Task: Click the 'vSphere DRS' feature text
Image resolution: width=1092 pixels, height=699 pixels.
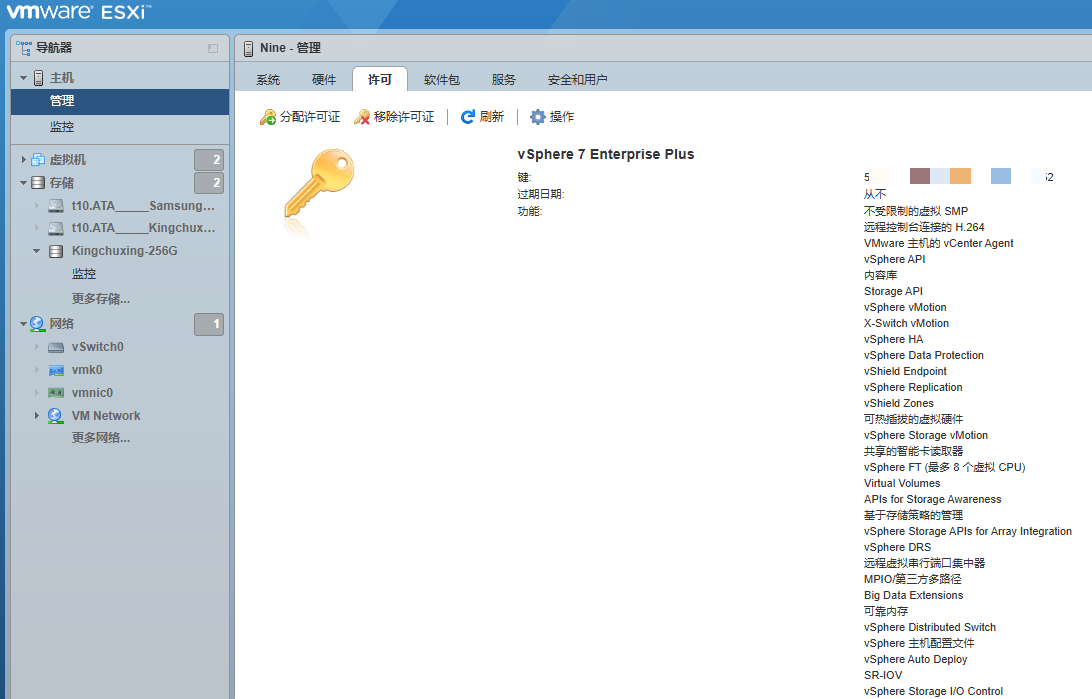Action: (898, 547)
